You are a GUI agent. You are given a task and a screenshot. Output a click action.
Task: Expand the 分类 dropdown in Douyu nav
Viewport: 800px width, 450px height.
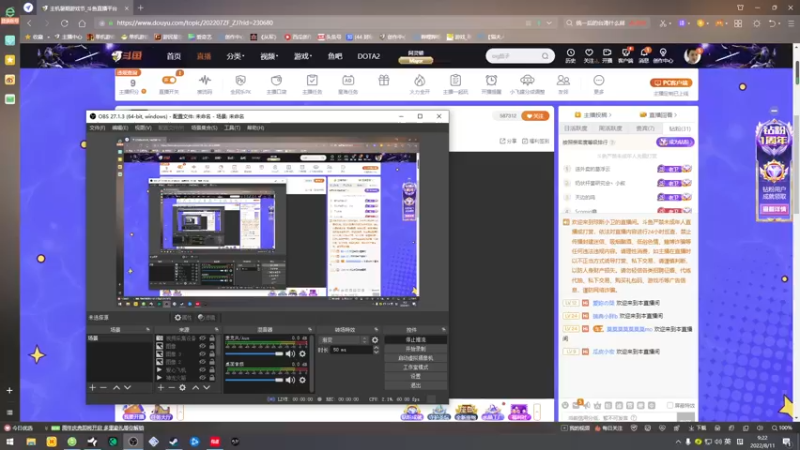[236, 56]
